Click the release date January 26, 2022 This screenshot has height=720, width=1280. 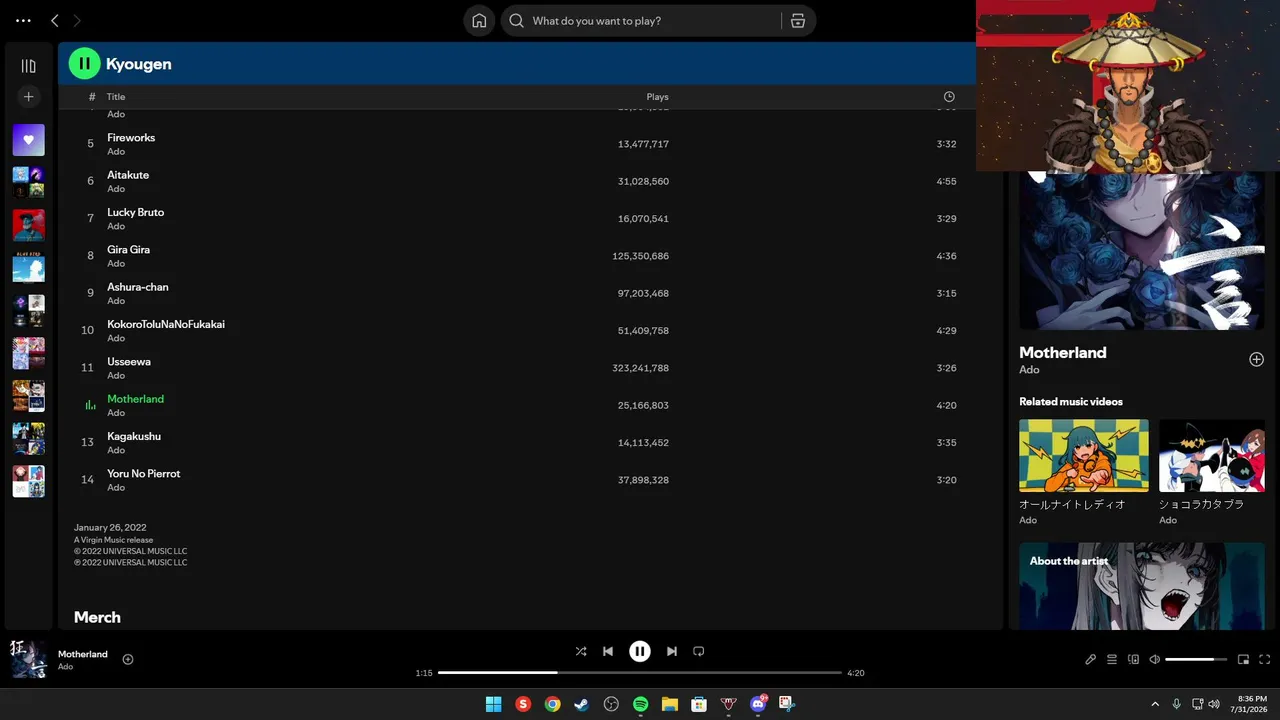[x=110, y=527]
